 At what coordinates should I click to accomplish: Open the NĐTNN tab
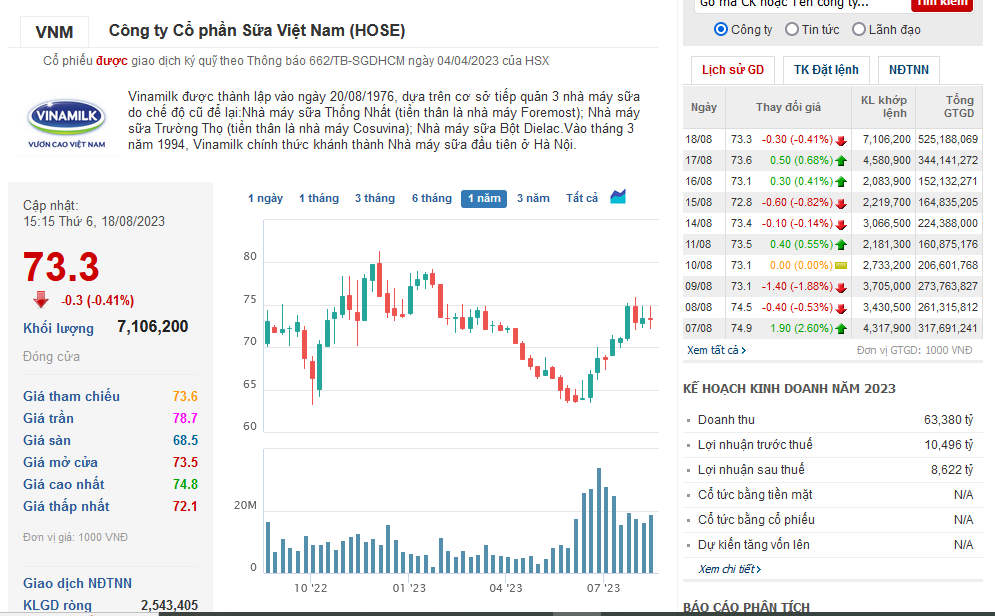[909, 70]
